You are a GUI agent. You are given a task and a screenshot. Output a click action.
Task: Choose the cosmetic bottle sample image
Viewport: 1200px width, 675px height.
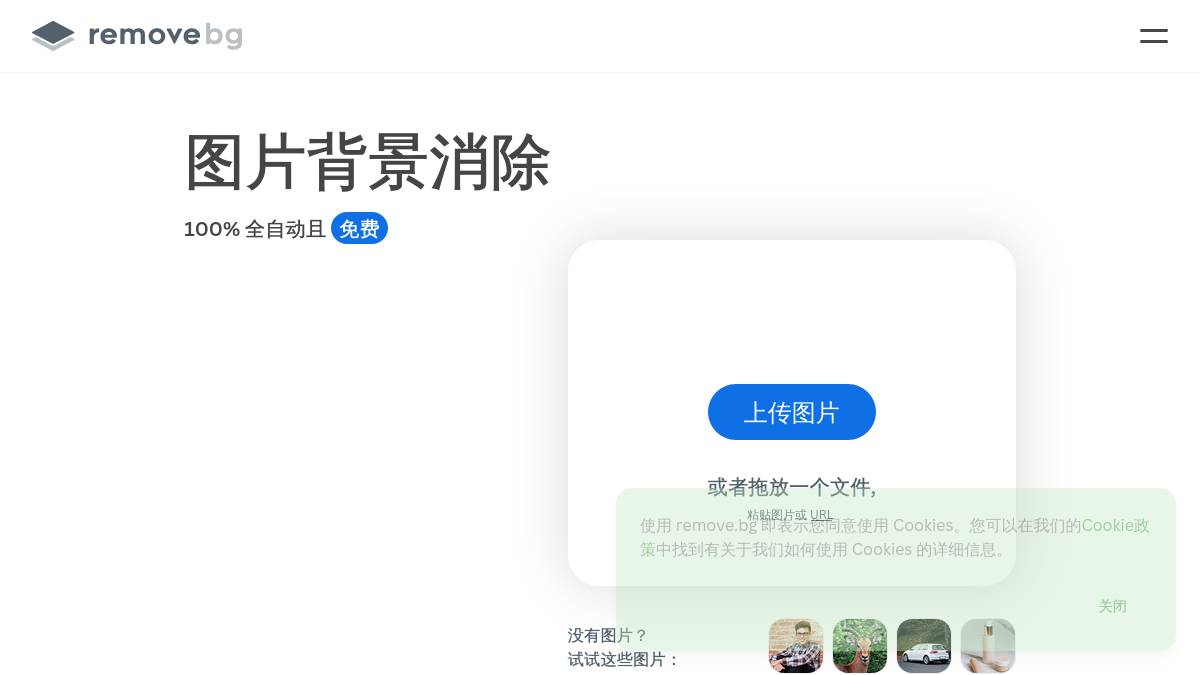[x=988, y=646]
